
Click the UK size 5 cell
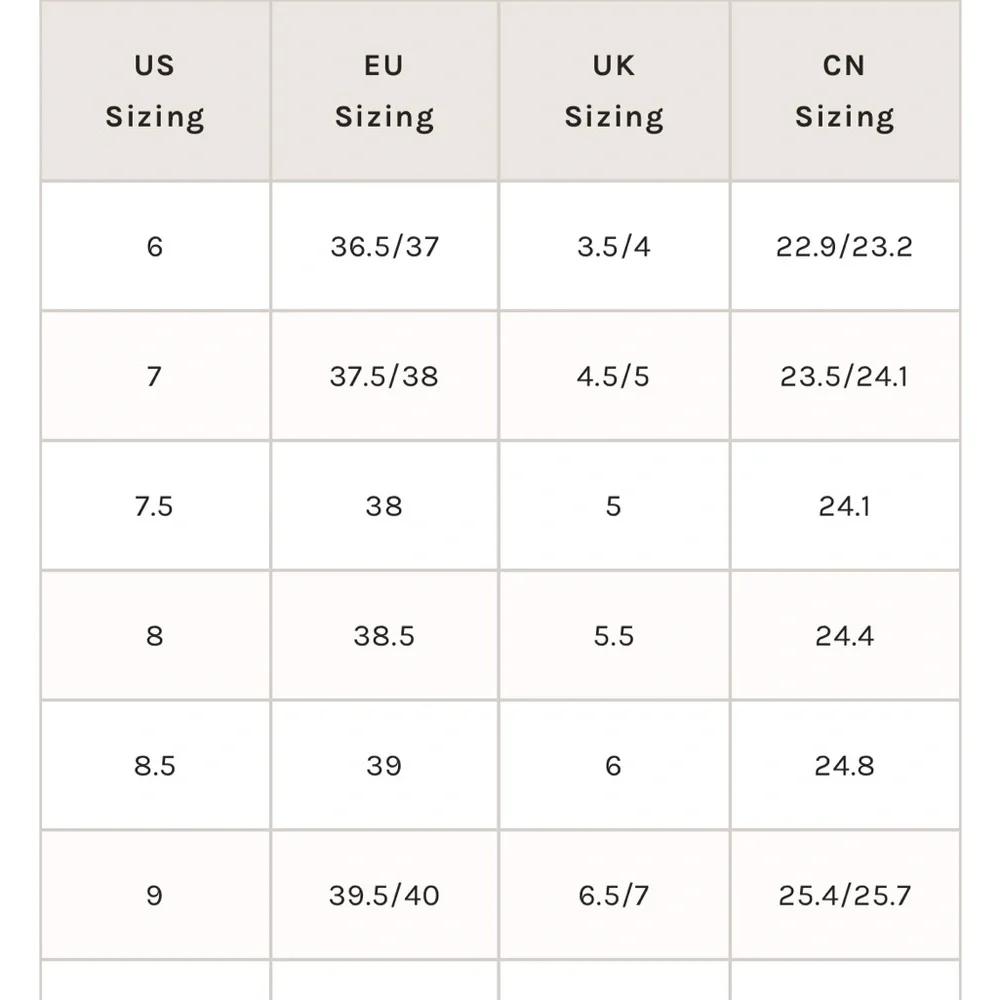tap(615, 506)
